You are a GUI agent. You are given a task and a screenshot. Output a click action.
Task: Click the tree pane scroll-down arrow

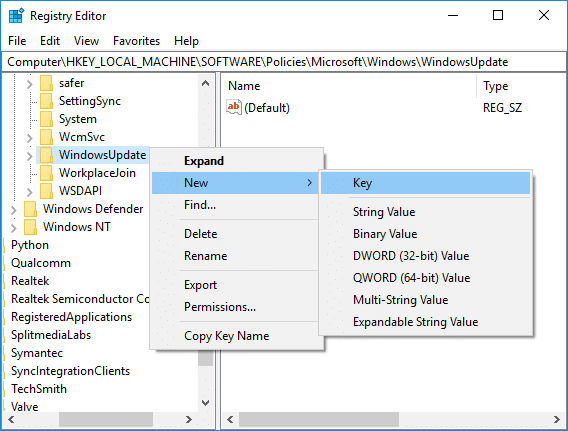[205, 403]
